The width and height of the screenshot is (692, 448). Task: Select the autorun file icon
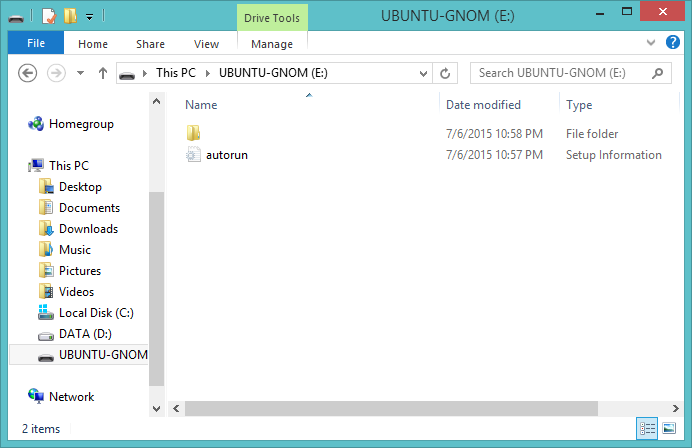coord(193,154)
